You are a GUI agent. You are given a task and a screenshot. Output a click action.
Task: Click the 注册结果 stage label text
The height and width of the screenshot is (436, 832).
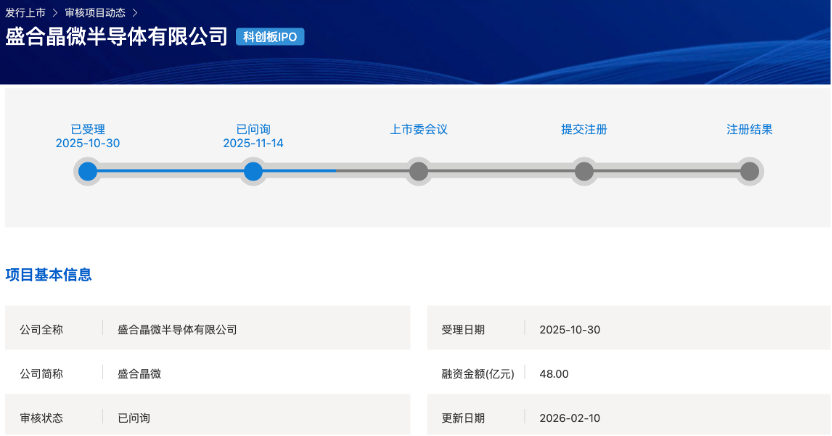(749, 129)
